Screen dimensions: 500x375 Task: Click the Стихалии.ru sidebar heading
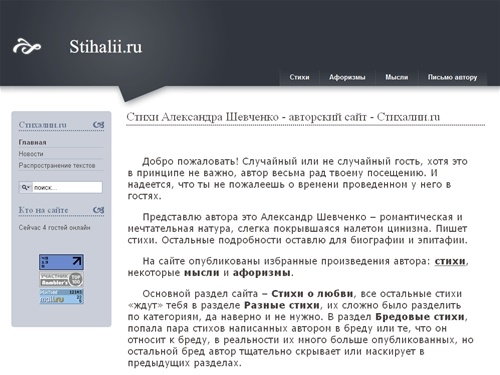point(43,125)
